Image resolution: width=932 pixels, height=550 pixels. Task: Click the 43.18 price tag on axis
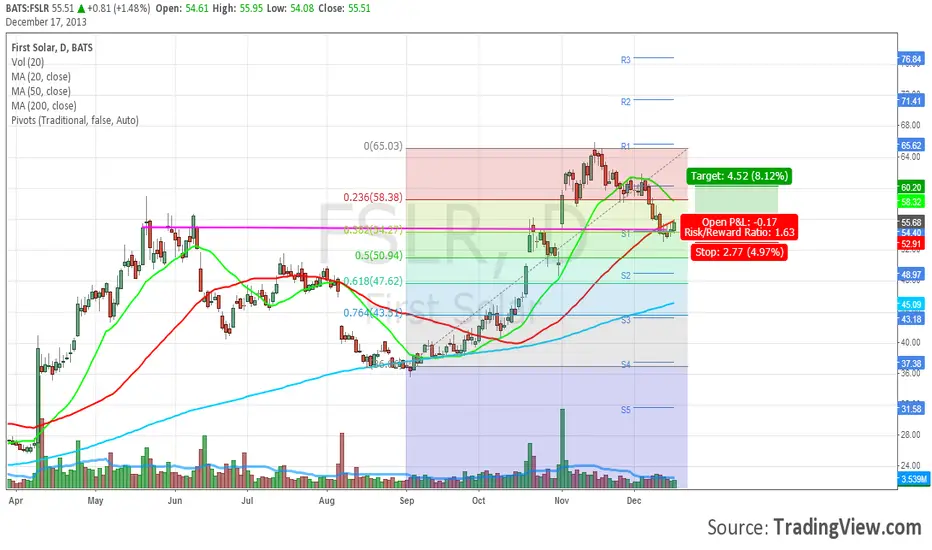(911, 319)
